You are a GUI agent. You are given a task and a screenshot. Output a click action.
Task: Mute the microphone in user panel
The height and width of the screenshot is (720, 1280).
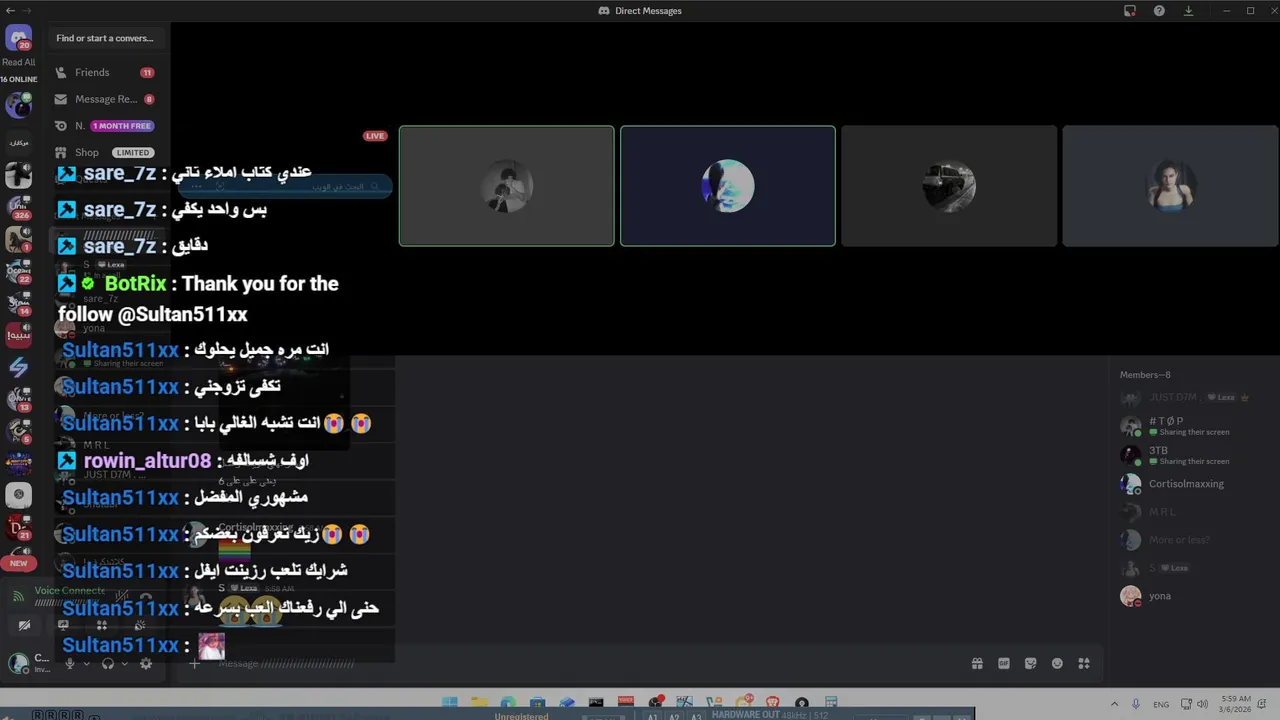70,664
